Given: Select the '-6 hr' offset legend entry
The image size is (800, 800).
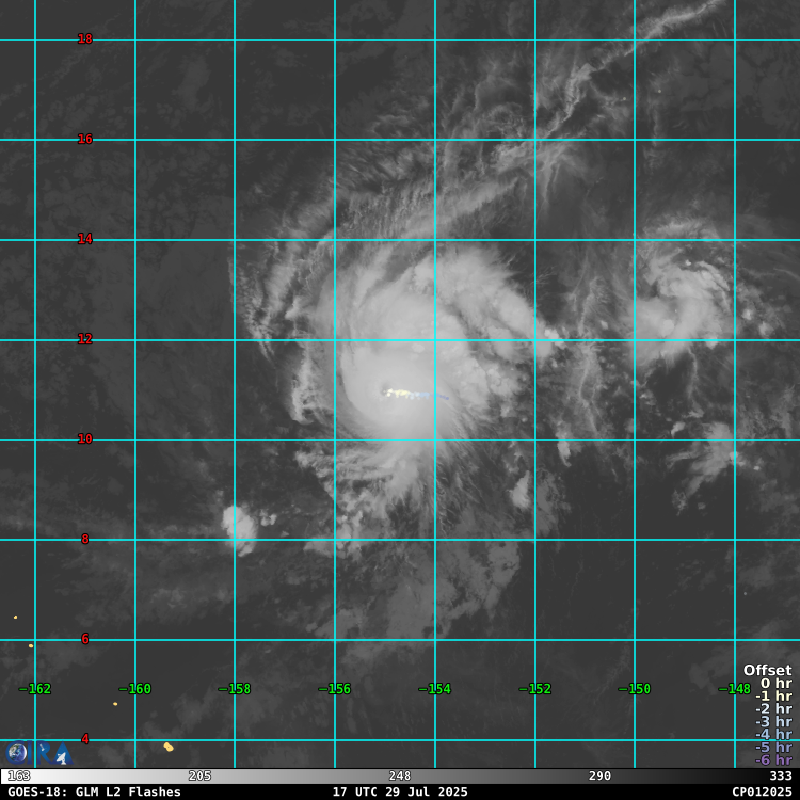Looking at the screenshot, I should [772, 760].
